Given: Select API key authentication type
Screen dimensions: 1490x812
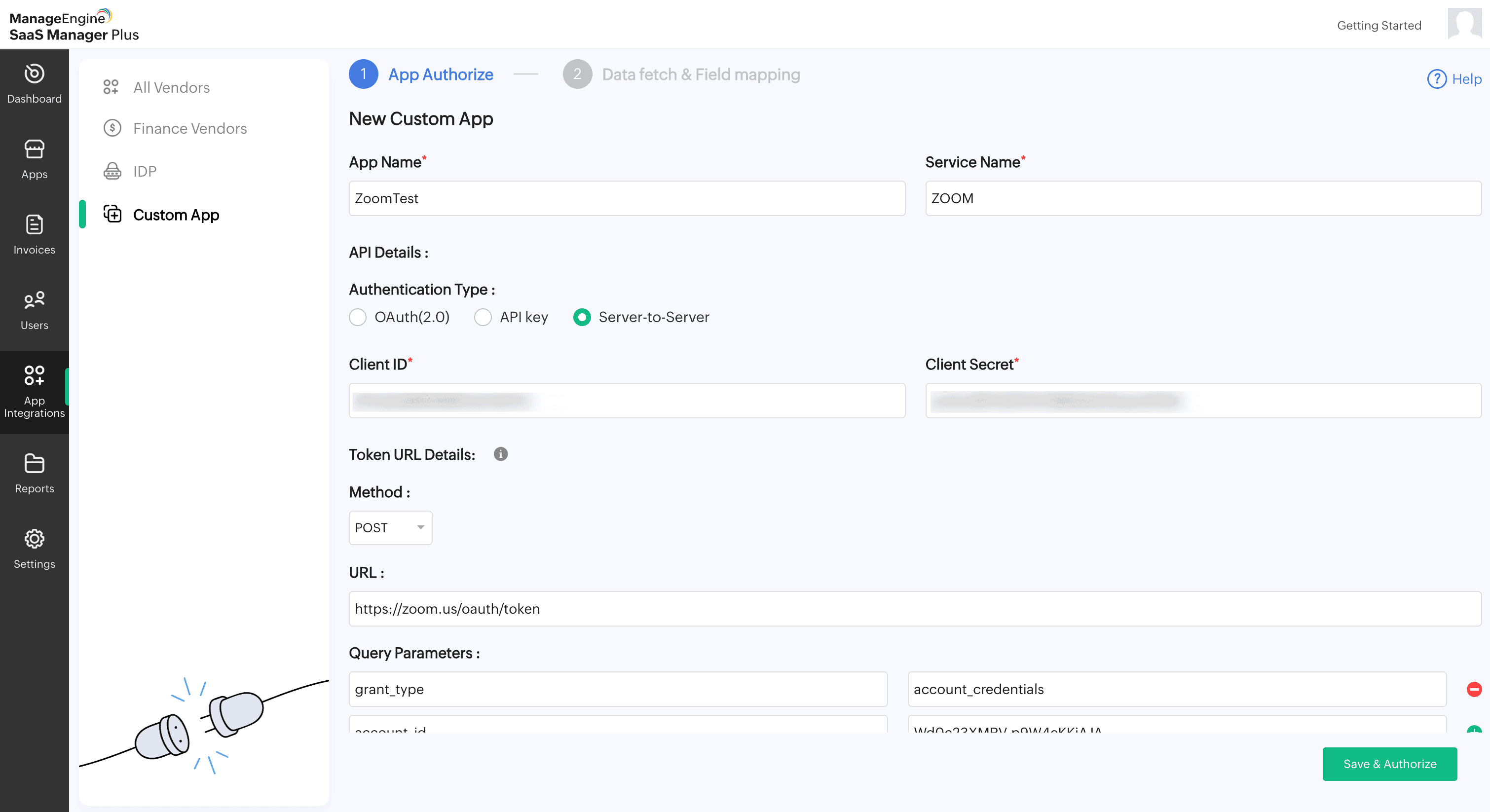Looking at the screenshot, I should pos(483,317).
